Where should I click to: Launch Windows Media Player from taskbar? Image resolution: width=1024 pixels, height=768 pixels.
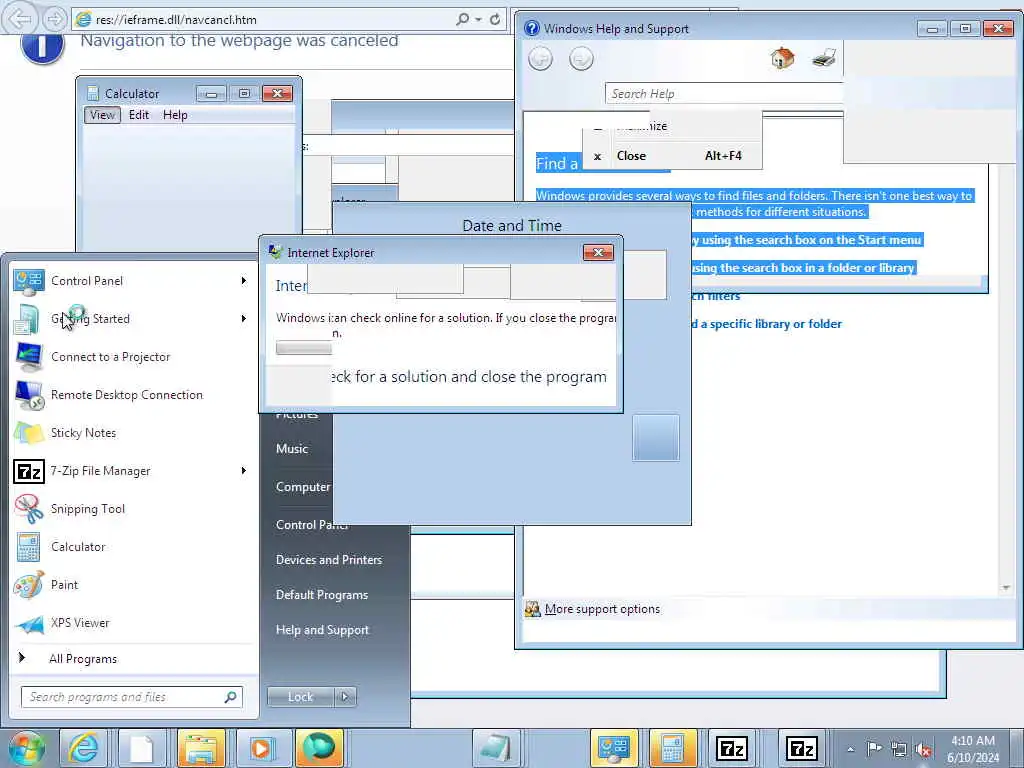point(260,748)
